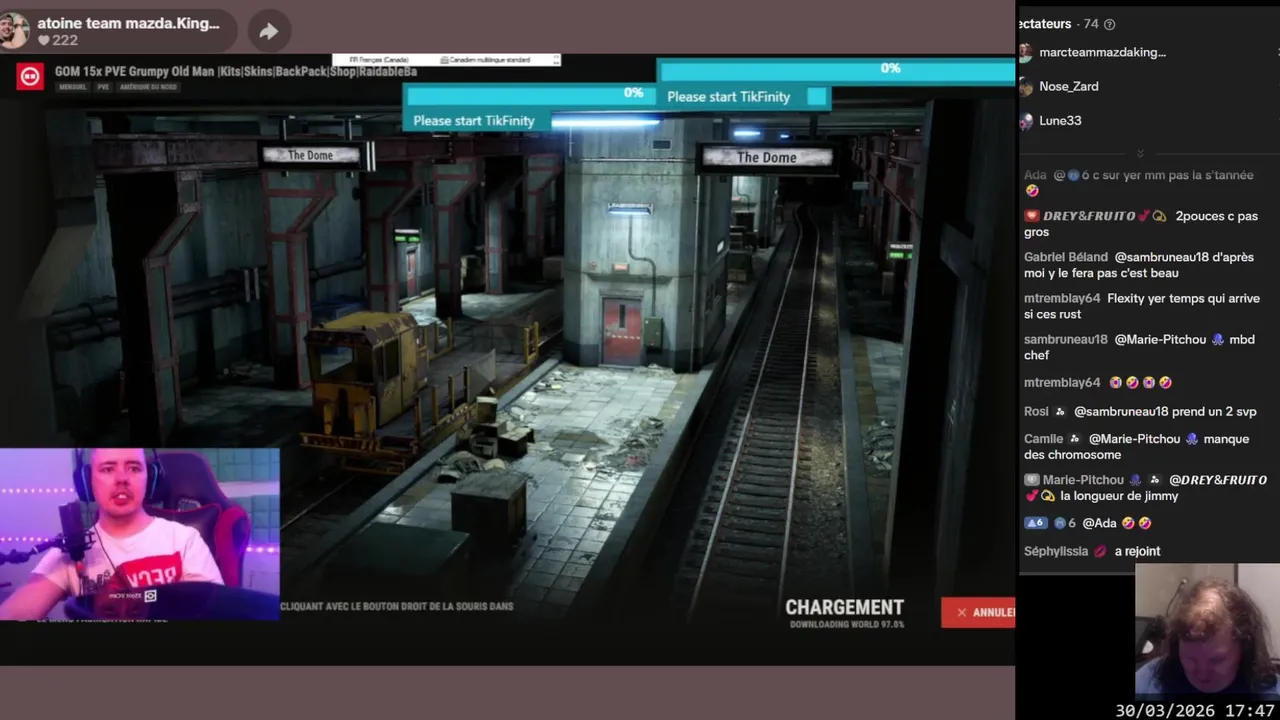
Task: Open the streamer's profile avatar
Action: click(x=15, y=31)
